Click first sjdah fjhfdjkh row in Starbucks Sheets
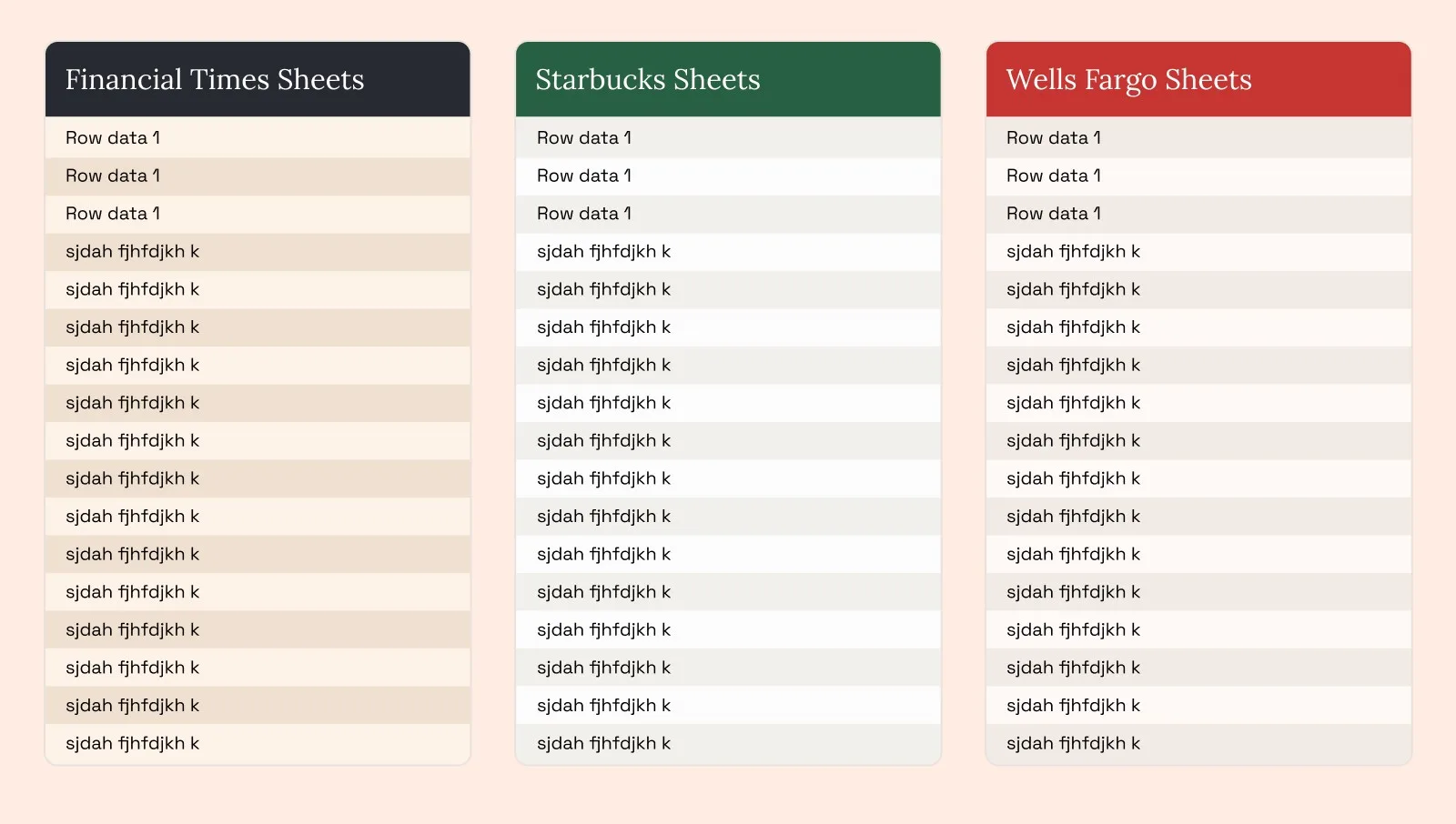 [728, 252]
